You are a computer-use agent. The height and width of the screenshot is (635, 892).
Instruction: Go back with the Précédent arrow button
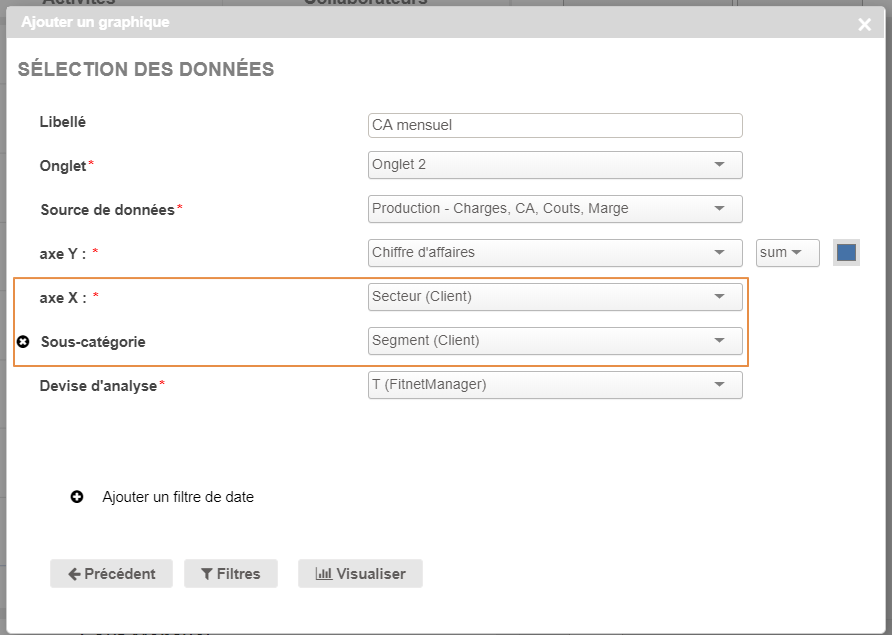click(x=111, y=574)
